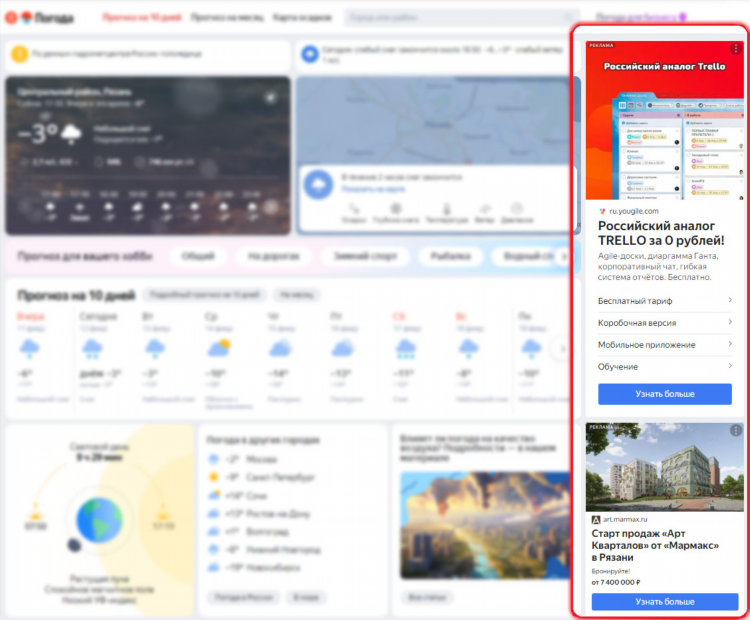This screenshot has width=750, height=620.
Task: Click the Все статьи button
Action: (425, 597)
